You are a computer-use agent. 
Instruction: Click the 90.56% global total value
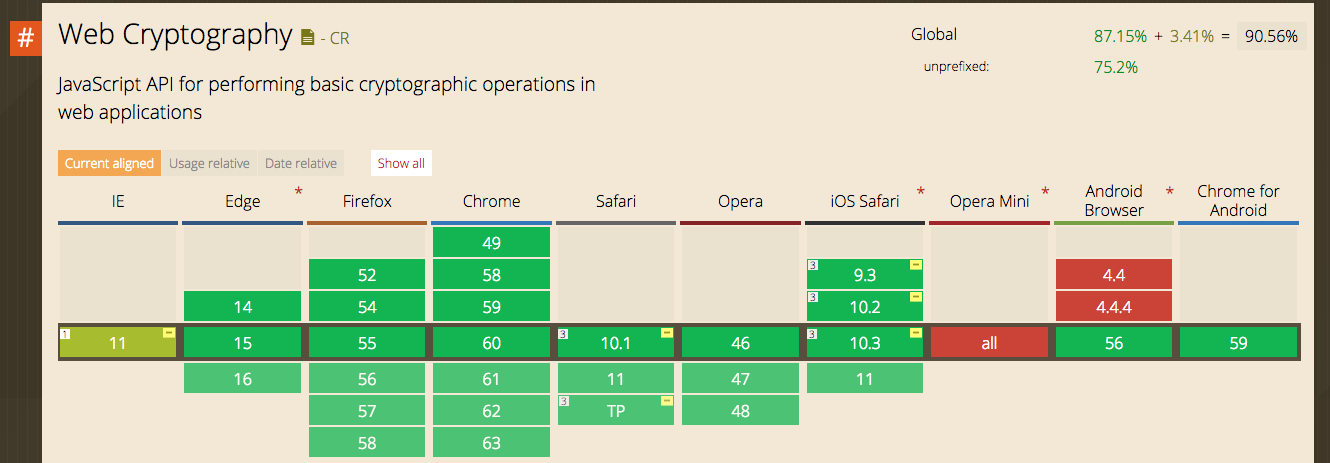pos(1271,36)
